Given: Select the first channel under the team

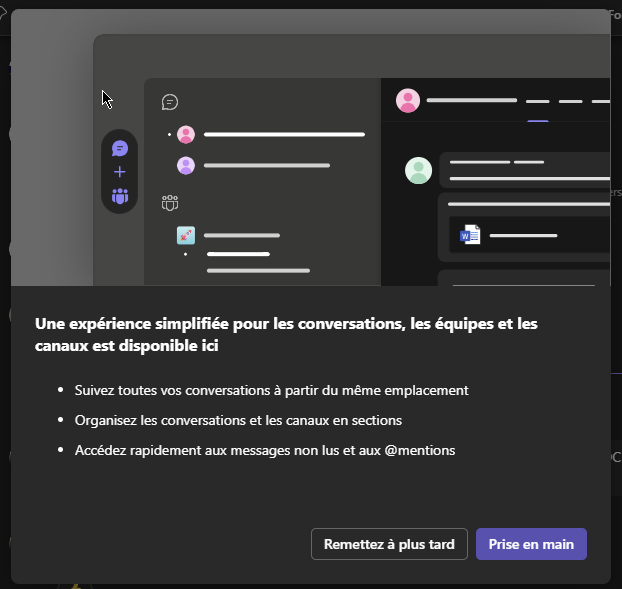Looking at the screenshot, I should click(238, 254).
